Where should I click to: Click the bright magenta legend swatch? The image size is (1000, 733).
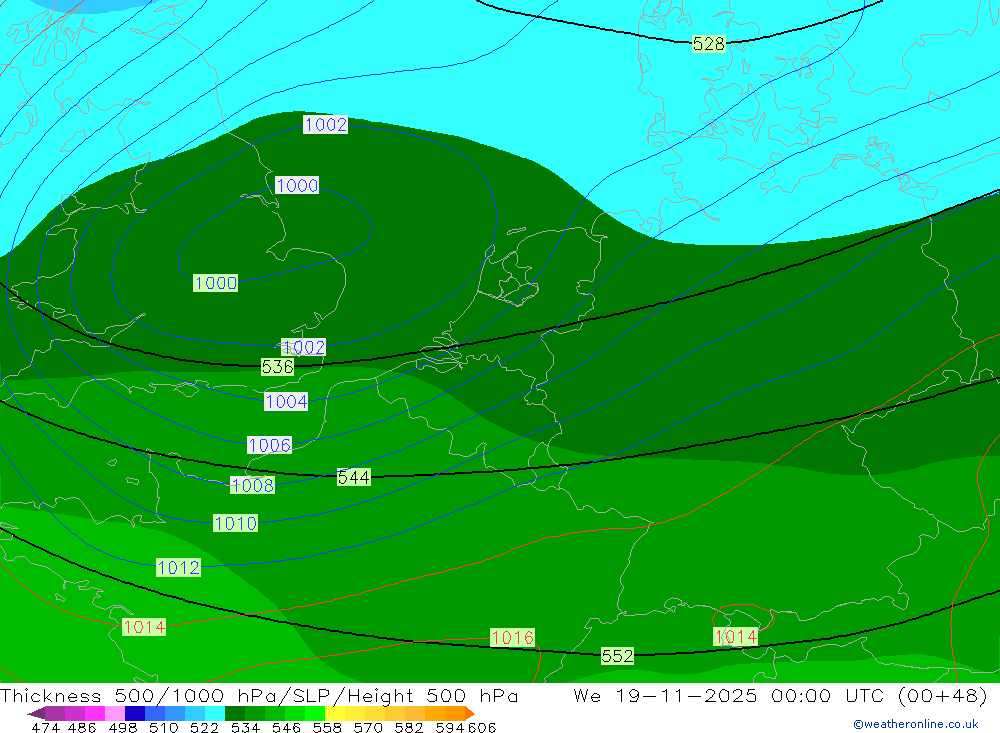[x=93, y=713]
